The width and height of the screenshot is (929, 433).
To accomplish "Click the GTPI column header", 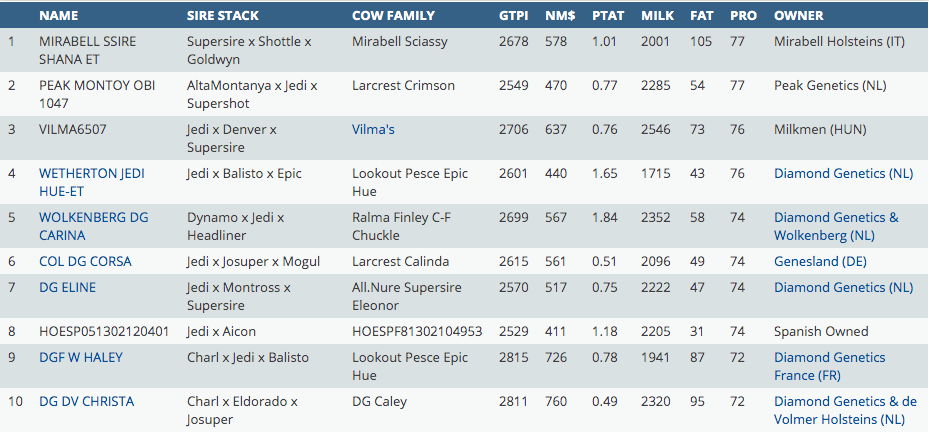I will [x=515, y=16].
